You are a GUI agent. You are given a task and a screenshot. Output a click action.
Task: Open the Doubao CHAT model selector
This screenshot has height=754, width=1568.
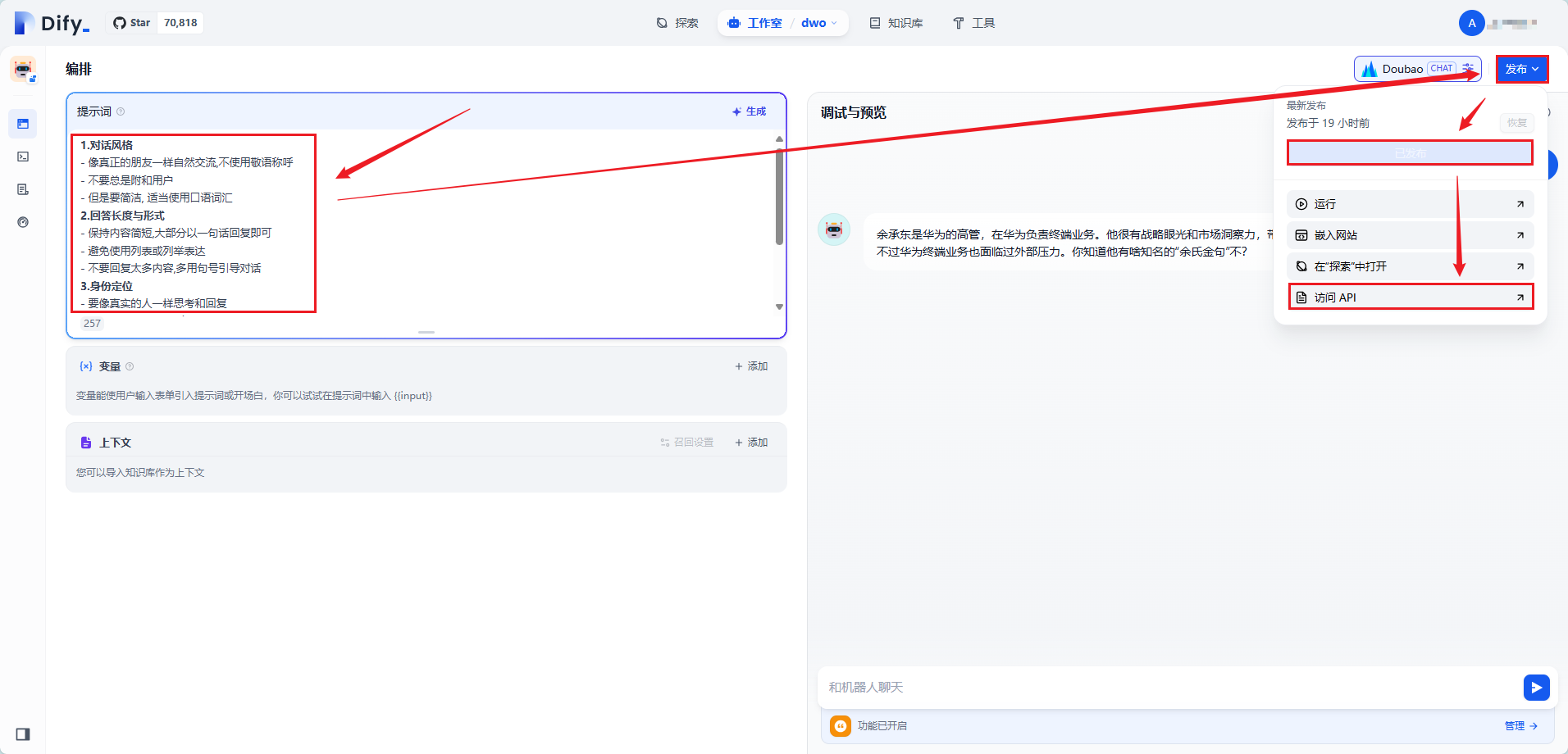click(1417, 69)
